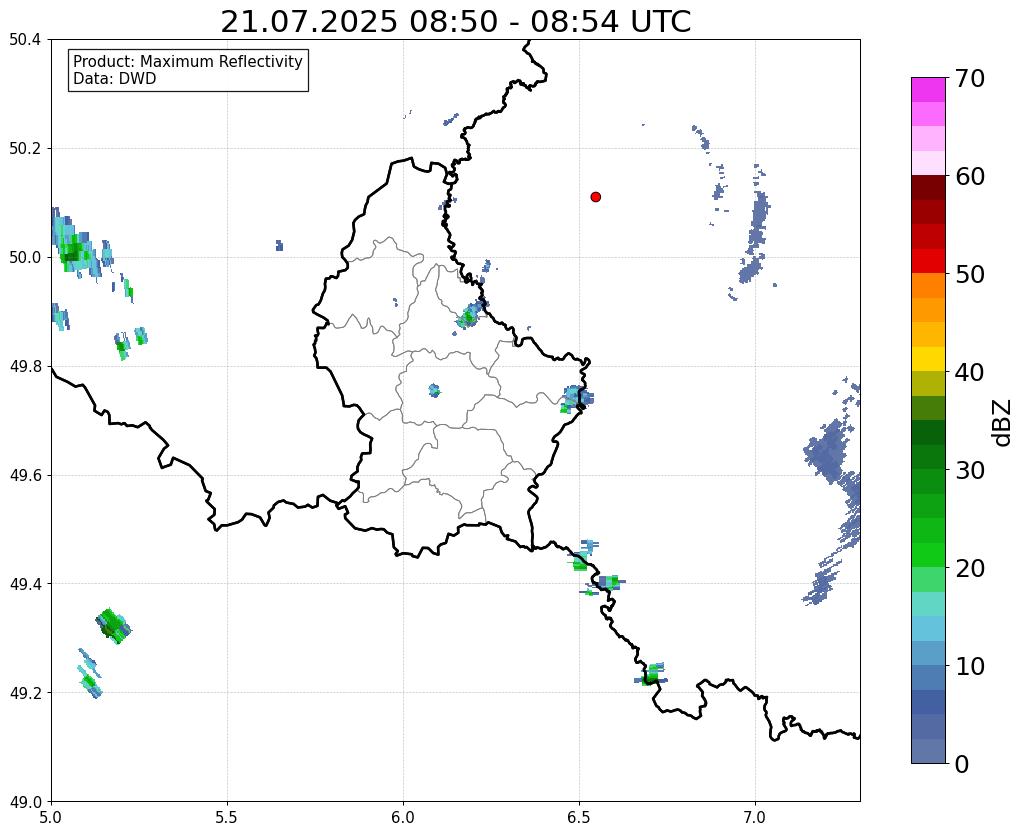This screenshot has width=1023, height=834.
Task: Click the 70 tick label on colorbar
Action: (x=970, y=78)
